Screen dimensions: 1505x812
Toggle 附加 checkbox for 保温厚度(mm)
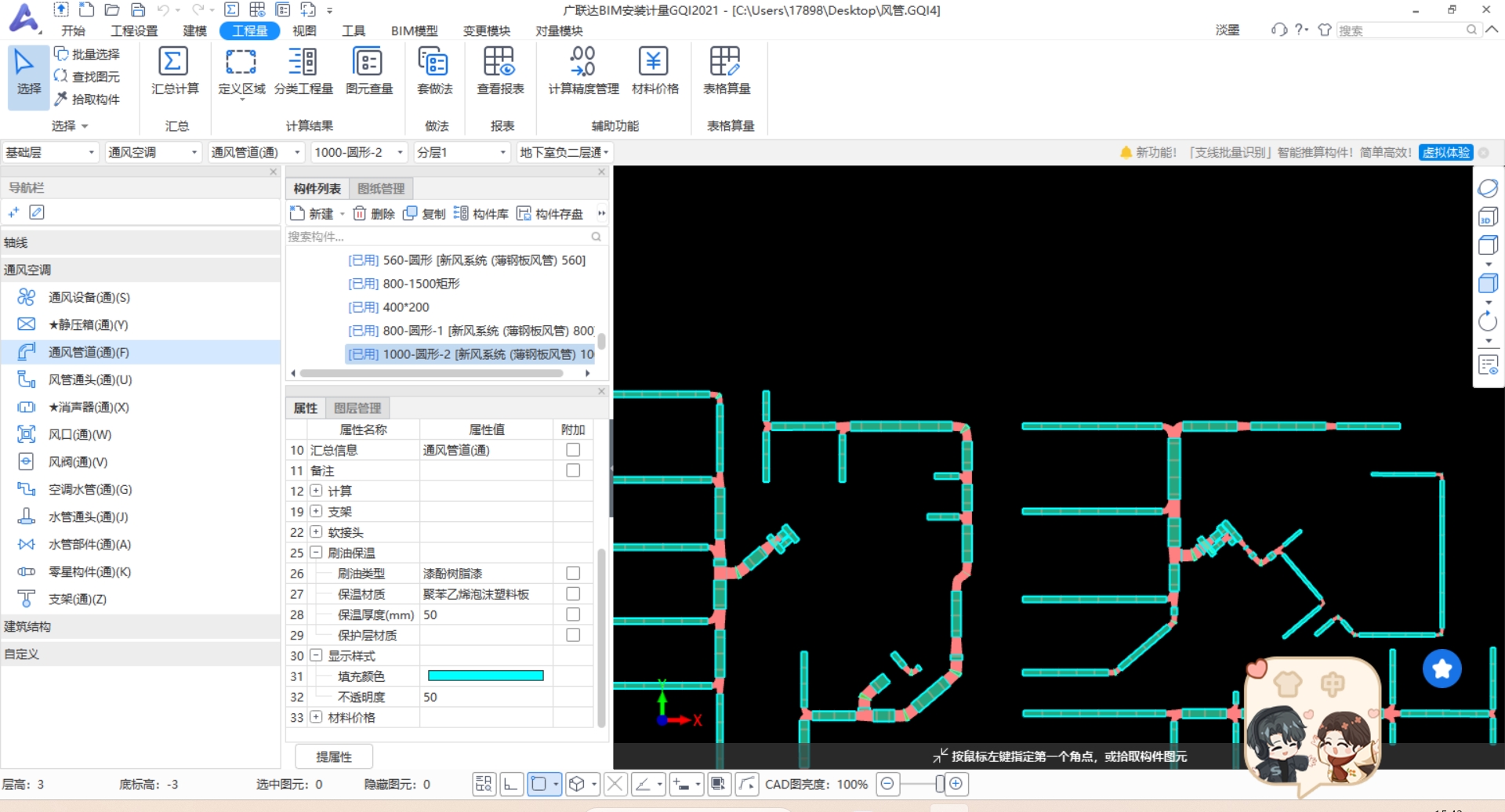click(x=573, y=614)
